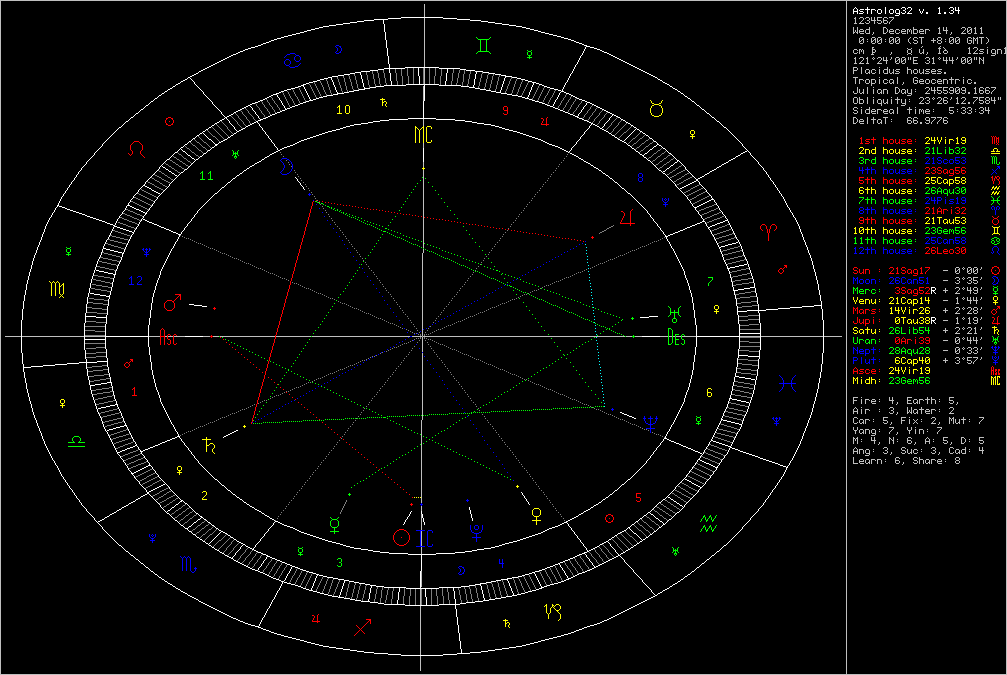Click the blue Moon crescent glyph in the chart
The width and height of the screenshot is (1007, 675).
286,167
